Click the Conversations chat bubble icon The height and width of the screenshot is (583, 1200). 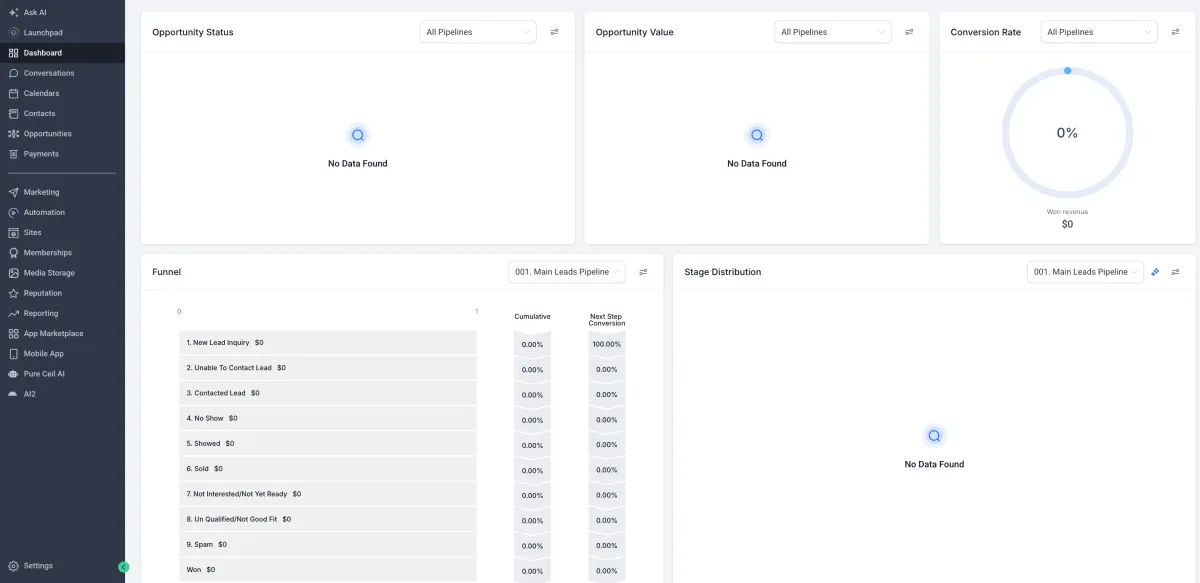pyautogui.click(x=14, y=73)
